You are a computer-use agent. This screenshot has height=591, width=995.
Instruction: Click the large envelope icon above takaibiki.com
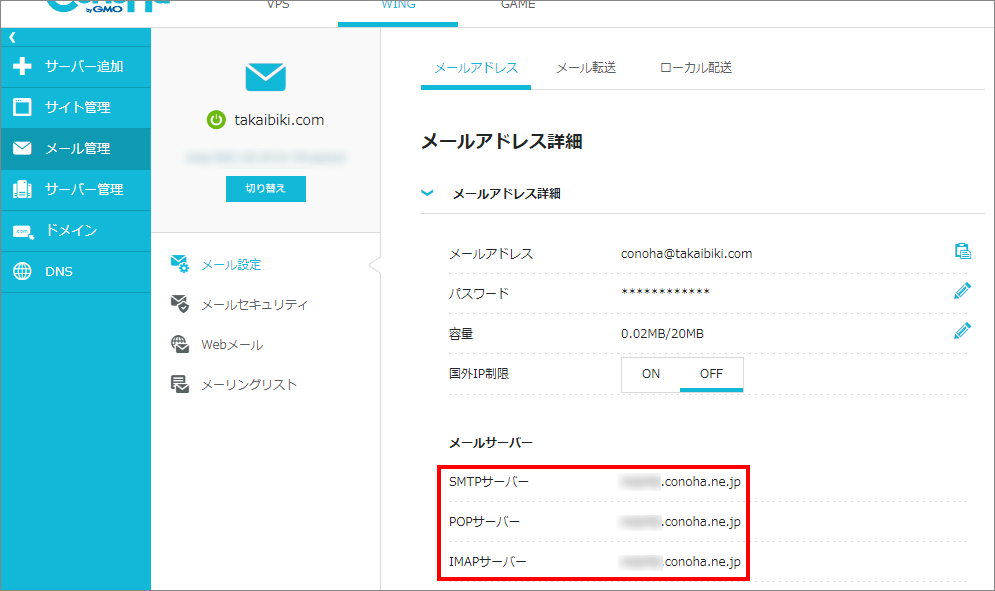266,77
